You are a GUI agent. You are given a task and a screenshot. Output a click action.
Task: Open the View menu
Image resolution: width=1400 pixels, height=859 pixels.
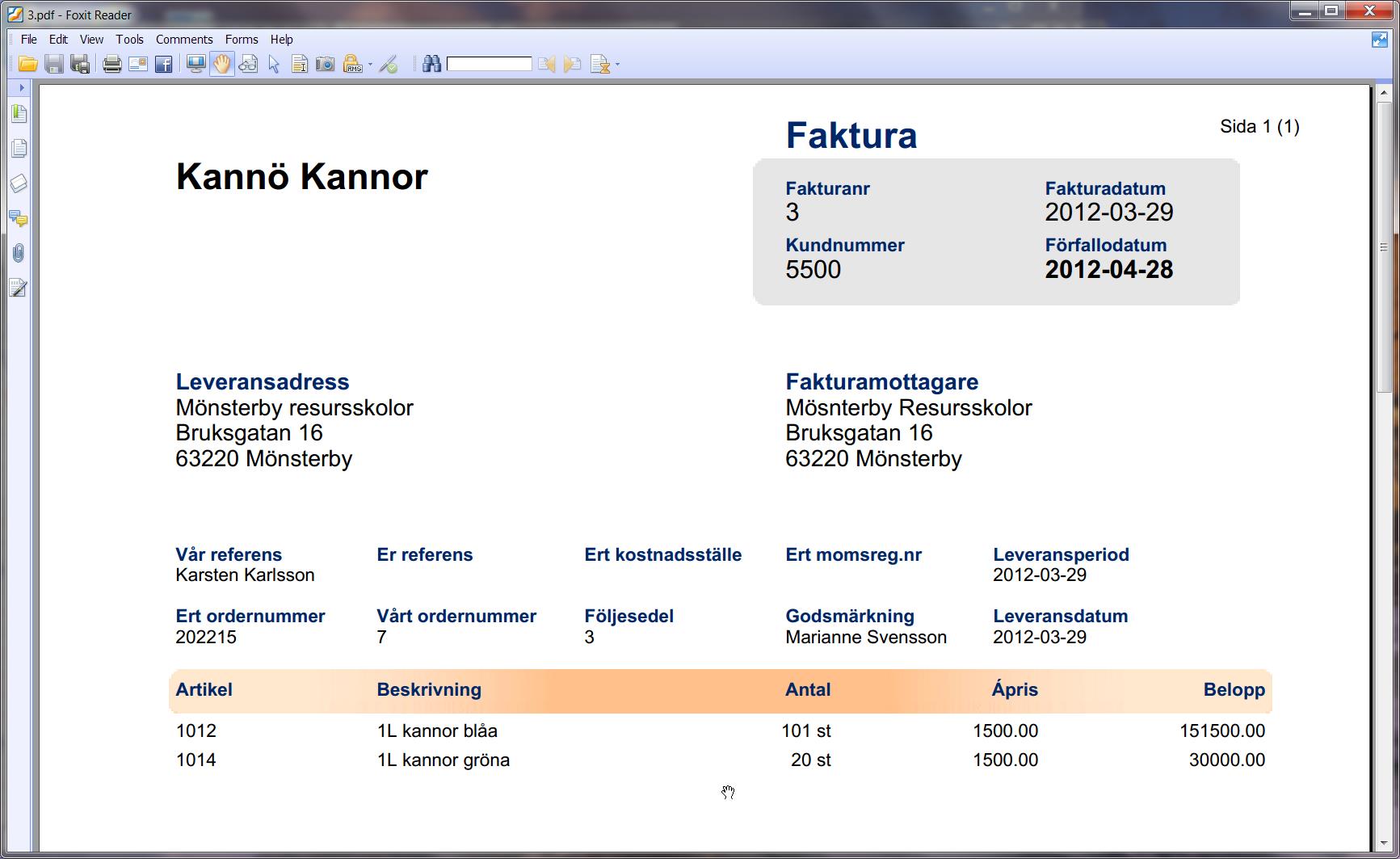91,39
